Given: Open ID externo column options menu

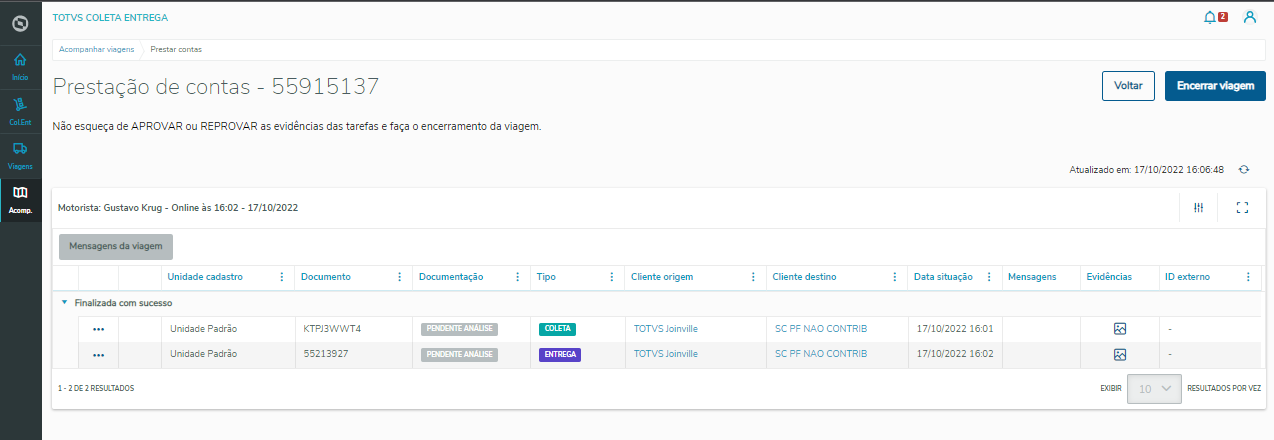Looking at the screenshot, I should coord(1248,277).
